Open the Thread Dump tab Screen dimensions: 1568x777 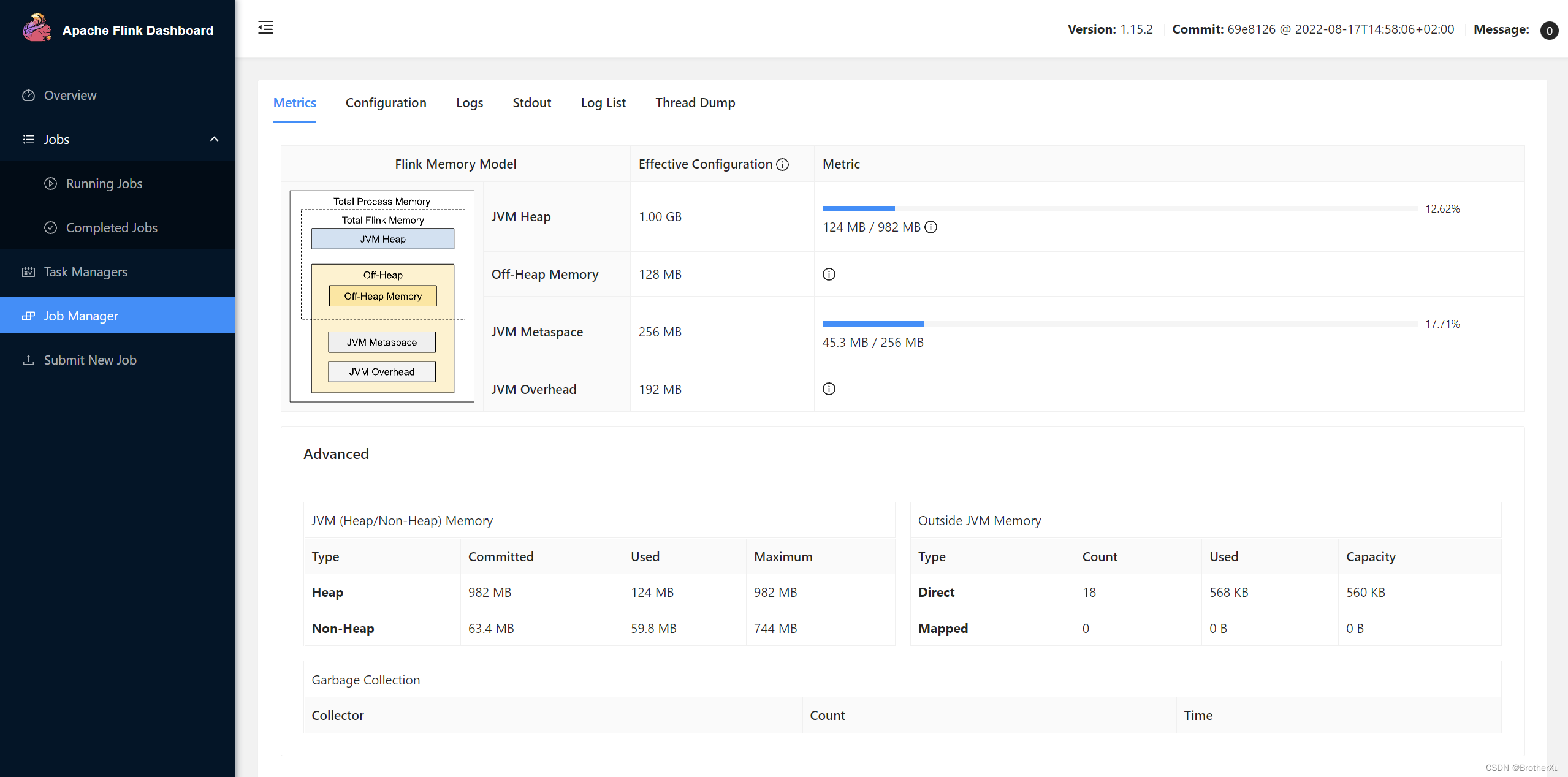[695, 103]
